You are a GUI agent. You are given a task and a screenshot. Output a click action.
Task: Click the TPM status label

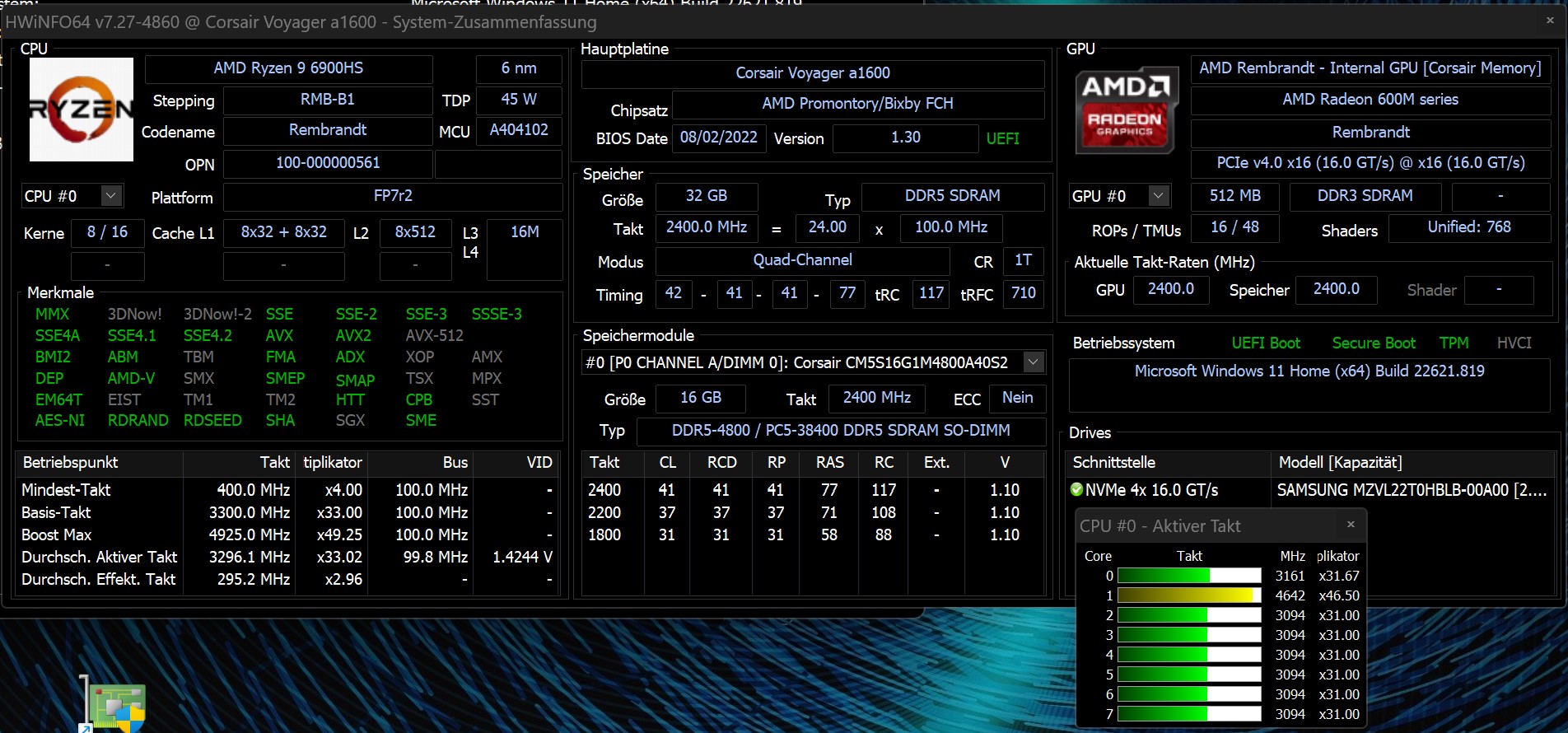click(x=1454, y=343)
